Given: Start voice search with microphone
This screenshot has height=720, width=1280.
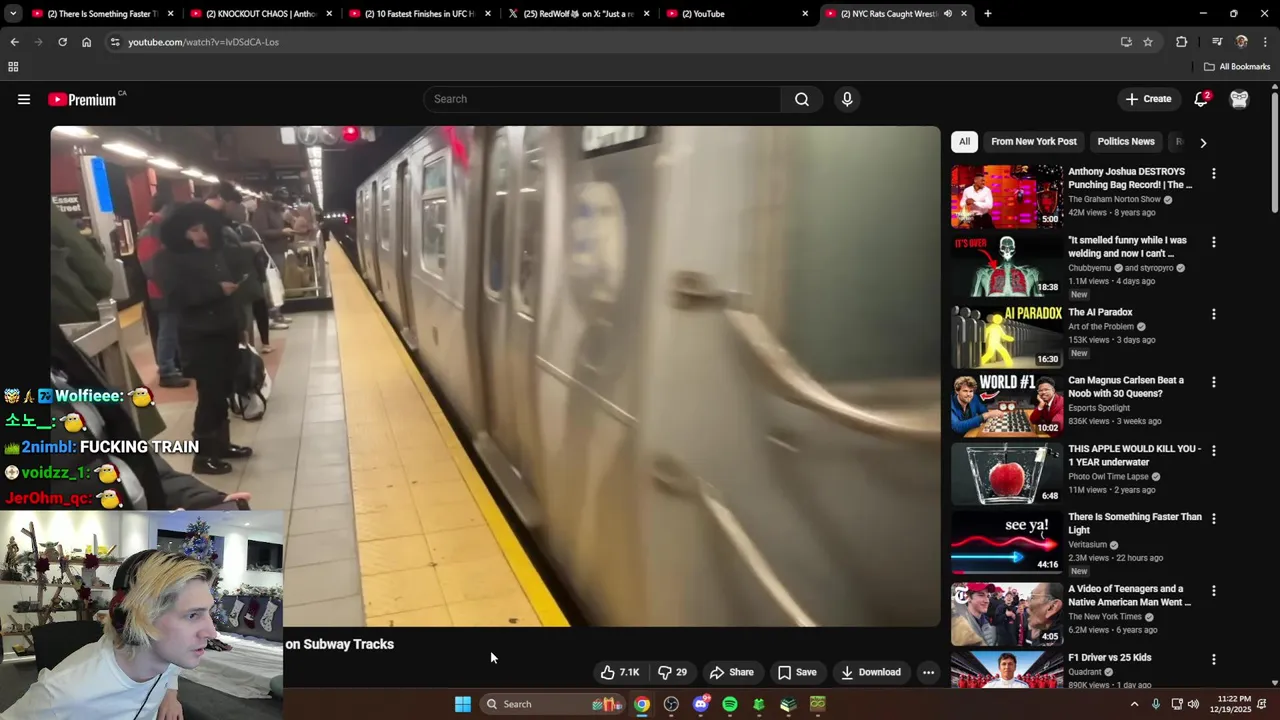Looking at the screenshot, I should coord(847,99).
